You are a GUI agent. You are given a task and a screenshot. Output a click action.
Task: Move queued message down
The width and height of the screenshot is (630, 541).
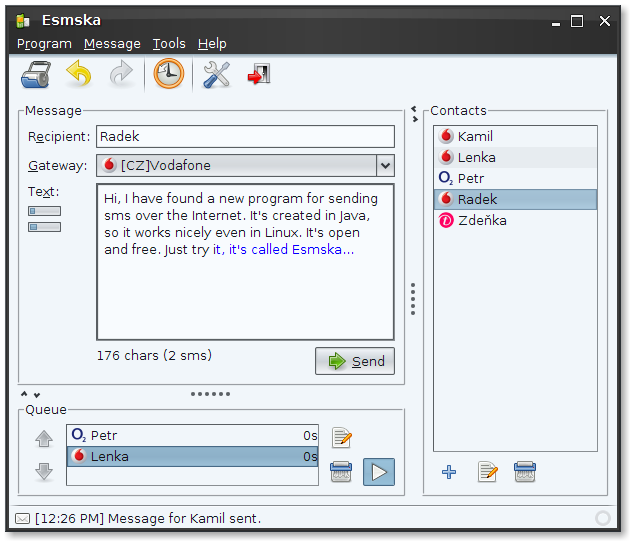click(x=44, y=471)
